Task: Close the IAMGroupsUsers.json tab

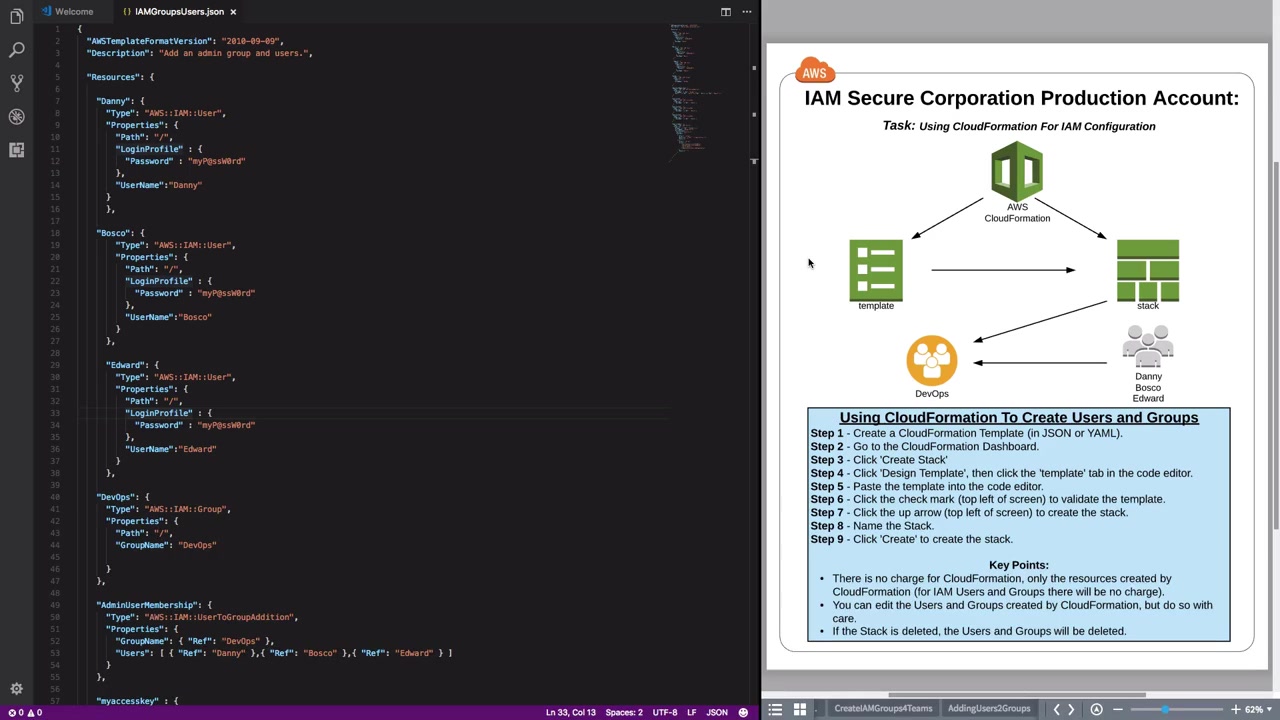Action: click(x=233, y=12)
